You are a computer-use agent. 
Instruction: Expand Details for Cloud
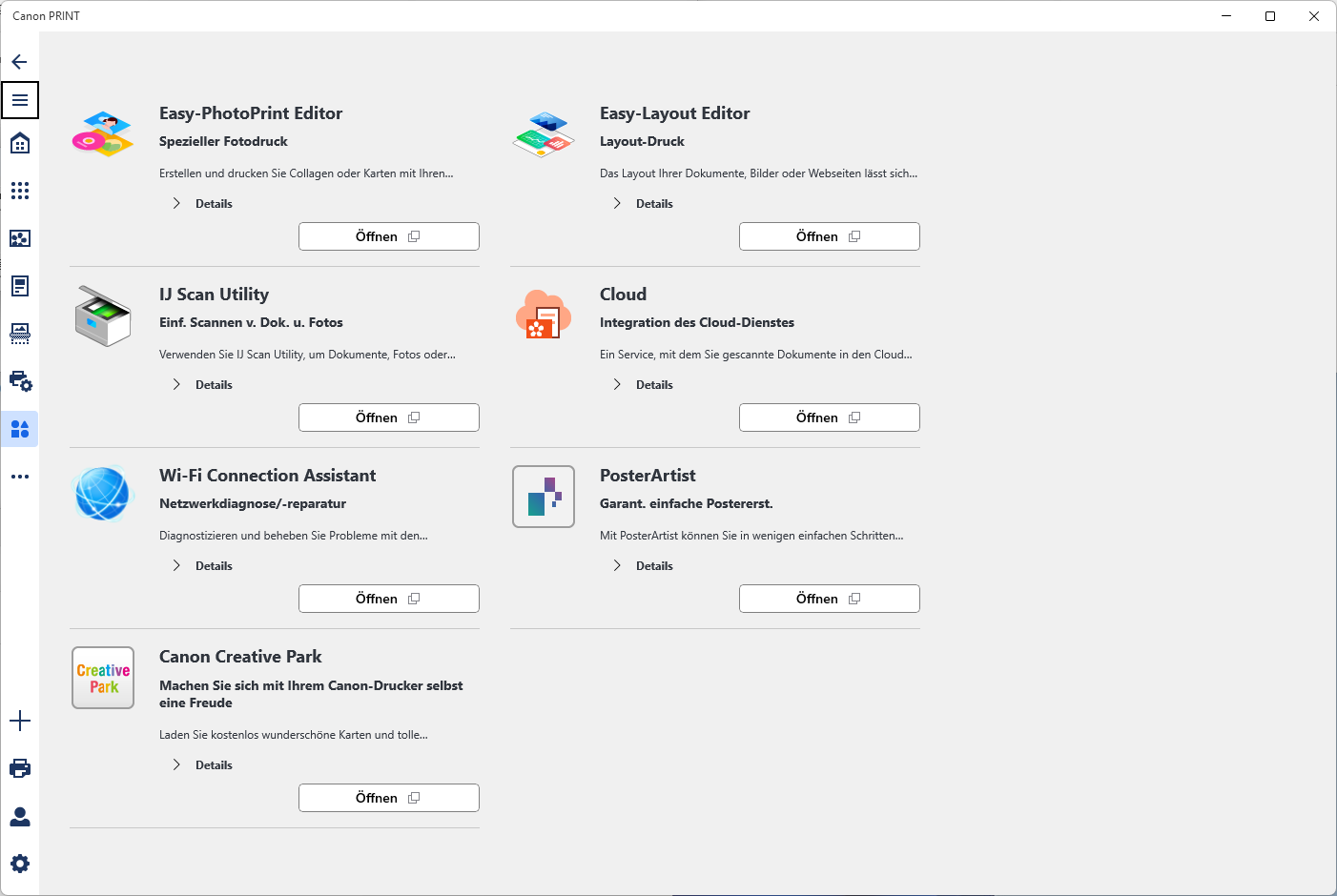(644, 385)
